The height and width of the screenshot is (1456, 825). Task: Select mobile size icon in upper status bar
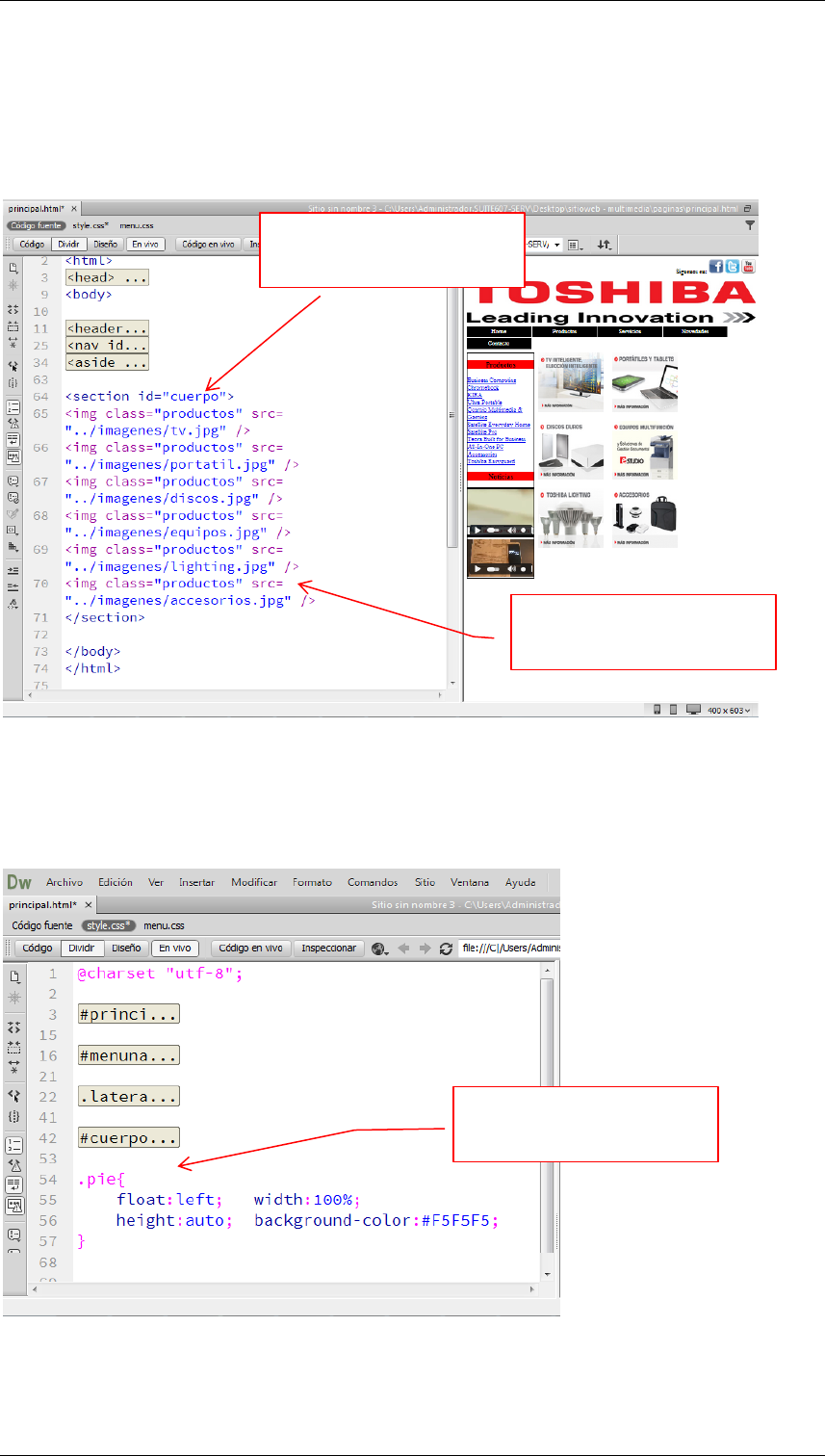tap(657, 710)
